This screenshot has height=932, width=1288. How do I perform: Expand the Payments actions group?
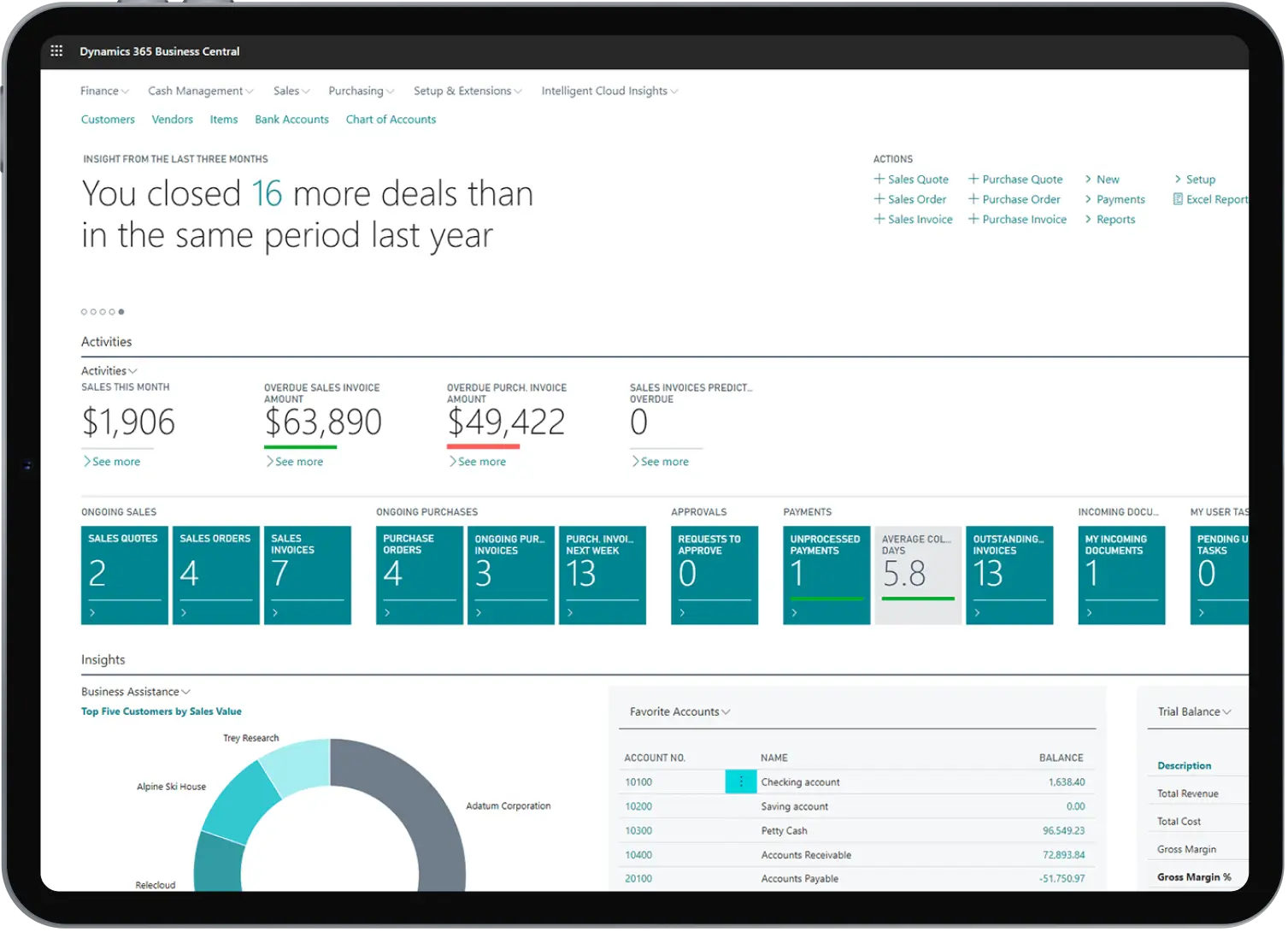pos(1115,199)
